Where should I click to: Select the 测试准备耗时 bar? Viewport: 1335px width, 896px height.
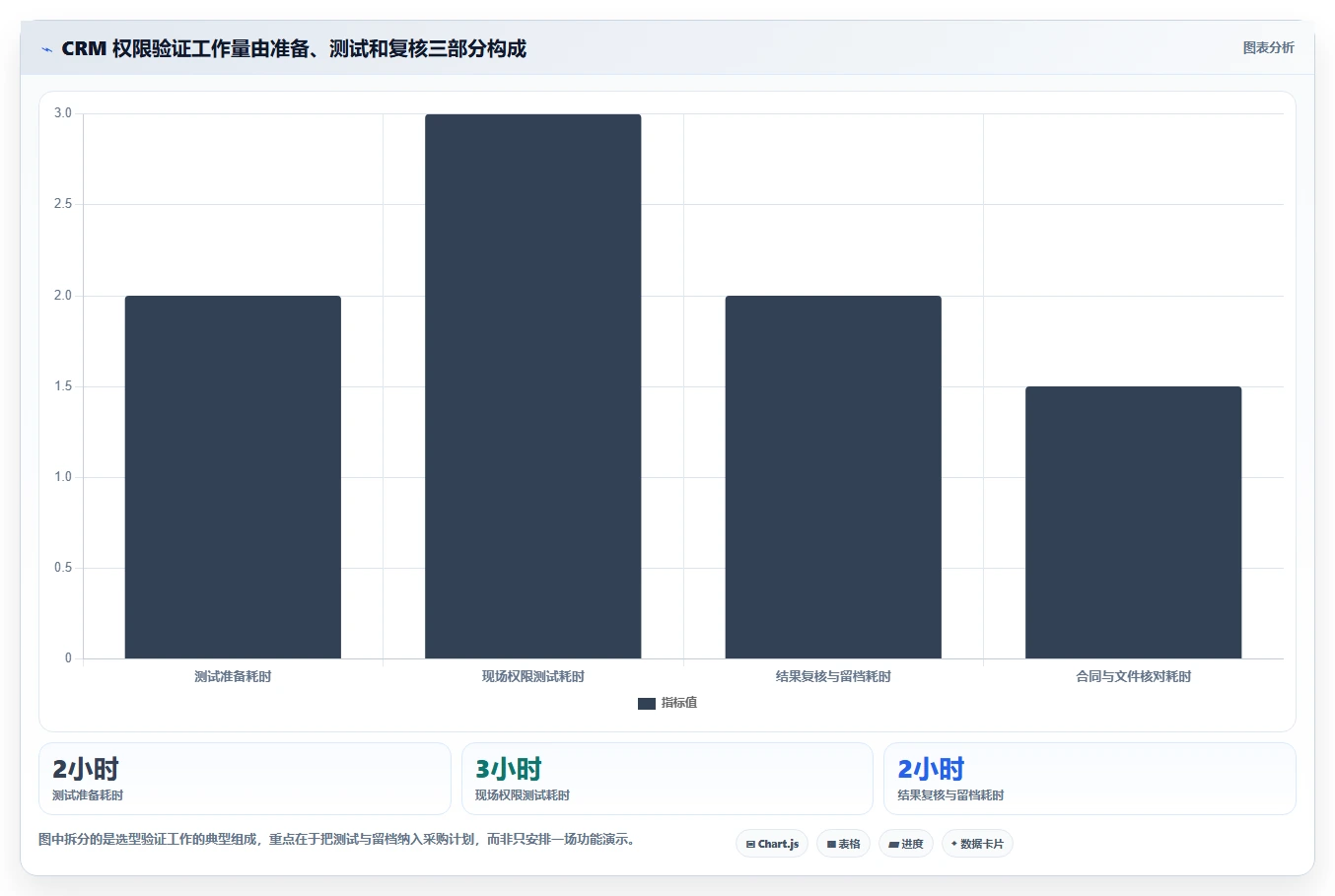click(x=233, y=477)
